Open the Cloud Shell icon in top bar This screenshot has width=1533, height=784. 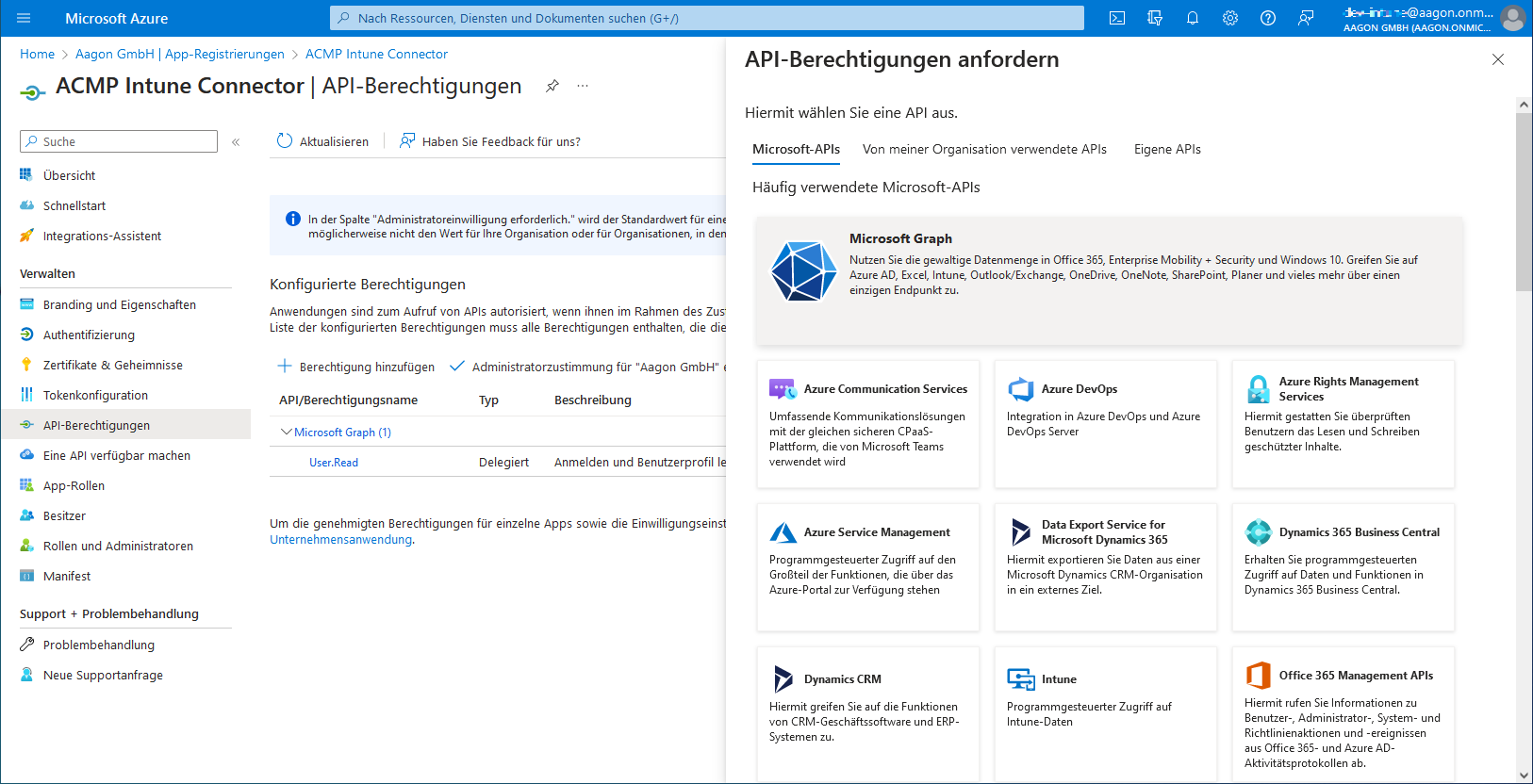coord(1117,18)
